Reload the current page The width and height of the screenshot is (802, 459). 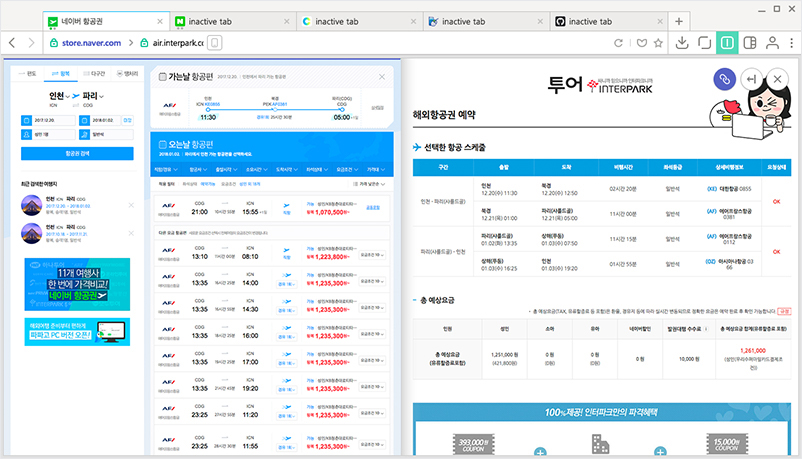(x=618, y=43)
